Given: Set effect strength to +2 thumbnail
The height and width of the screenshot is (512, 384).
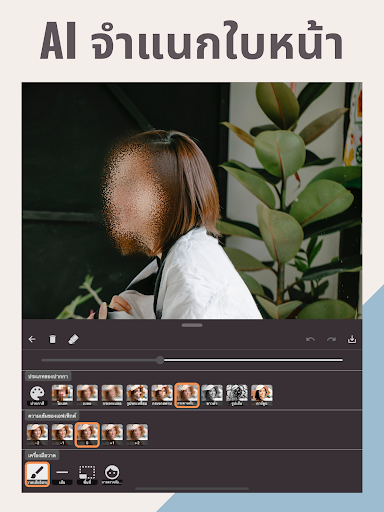Looking at the screenshot, I should click(x=137, y=435).
